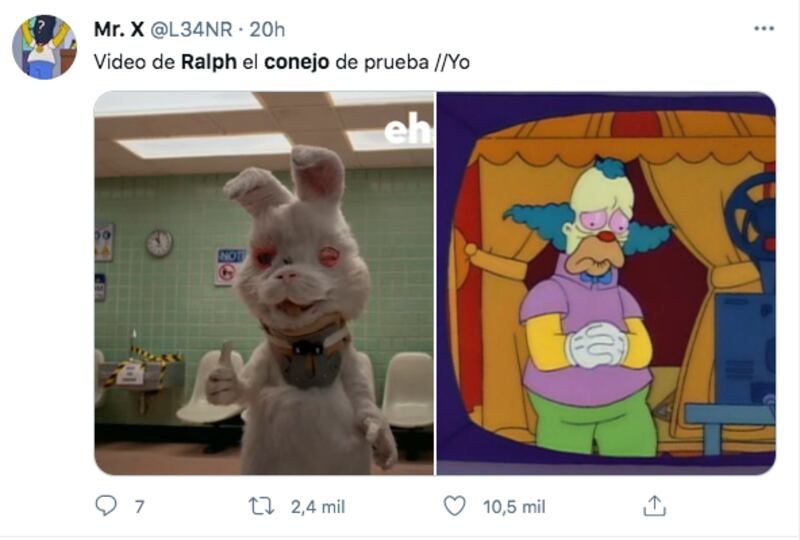The width and height of the screenshot is (800, 540).
Task: Click the rabbit's thumbs-up hand in photo
Action: coord(223,375)
